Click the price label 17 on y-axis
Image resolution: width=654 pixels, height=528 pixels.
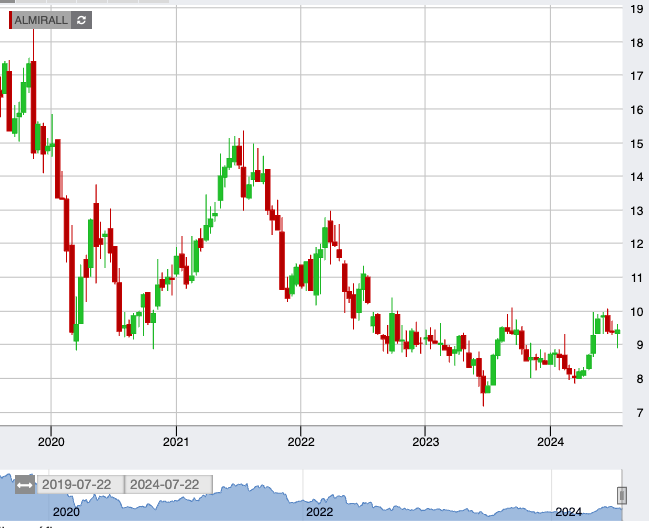[x=636, y=76]
